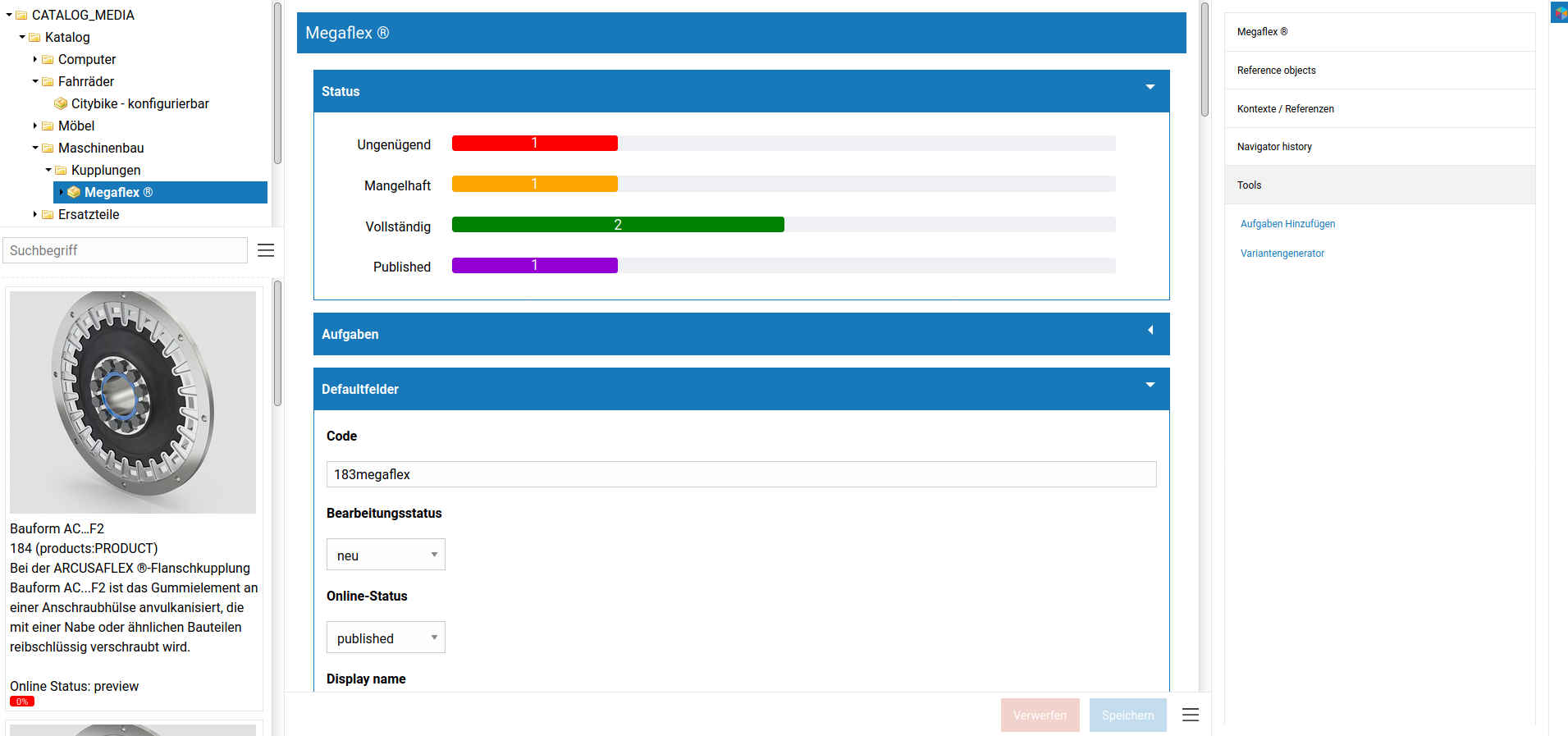Expand the Megaflex tree node arrow
This screenshot has height=736, width=1568.
(x=62, y=192)
